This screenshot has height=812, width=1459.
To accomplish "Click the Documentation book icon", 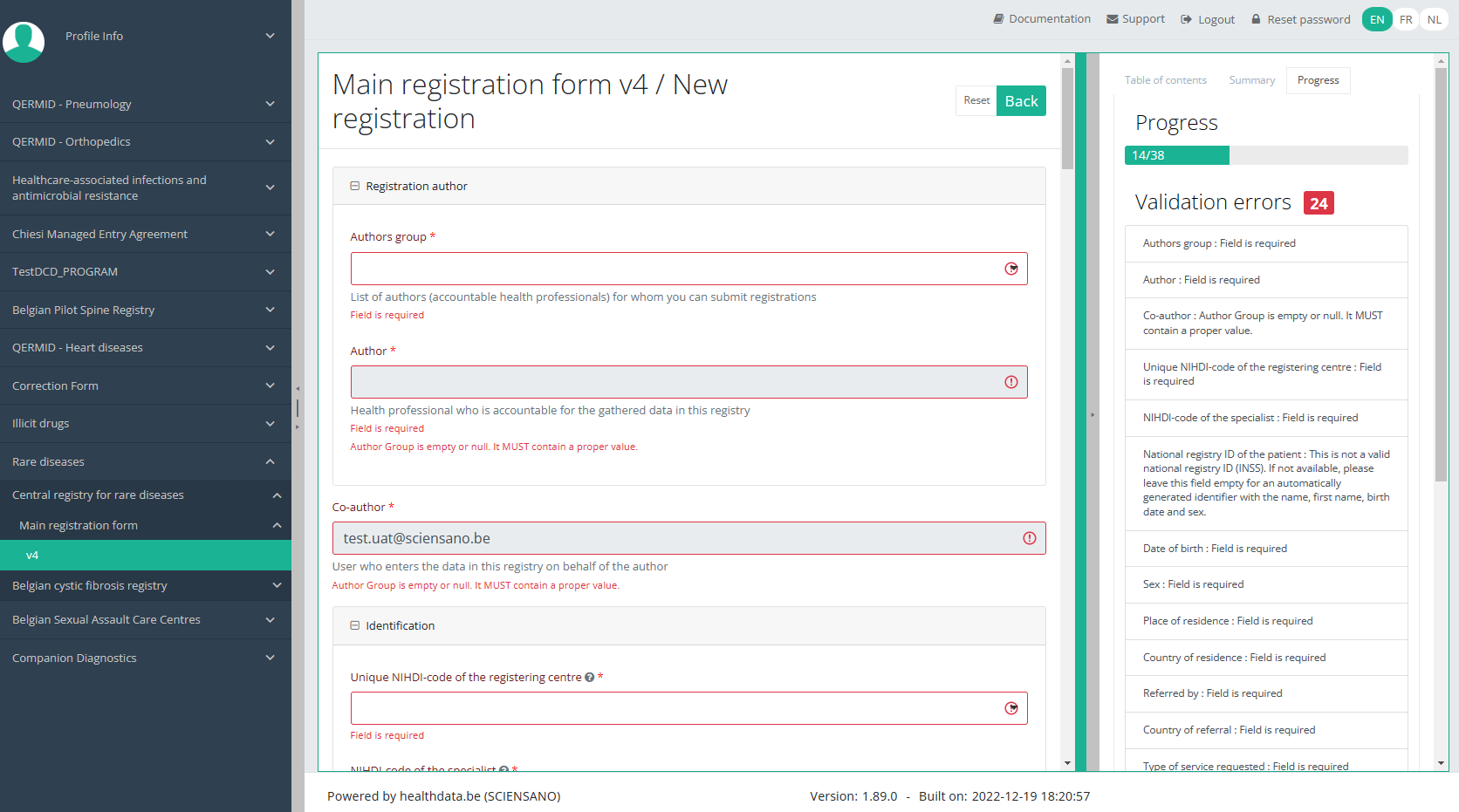I will coord(998,19).
